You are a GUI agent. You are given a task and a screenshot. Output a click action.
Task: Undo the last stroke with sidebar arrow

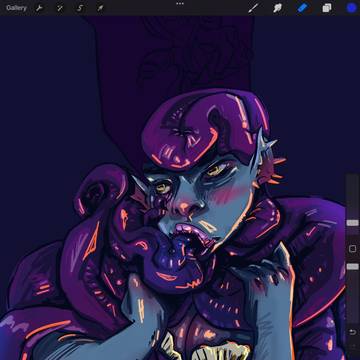tap(352, 332)
